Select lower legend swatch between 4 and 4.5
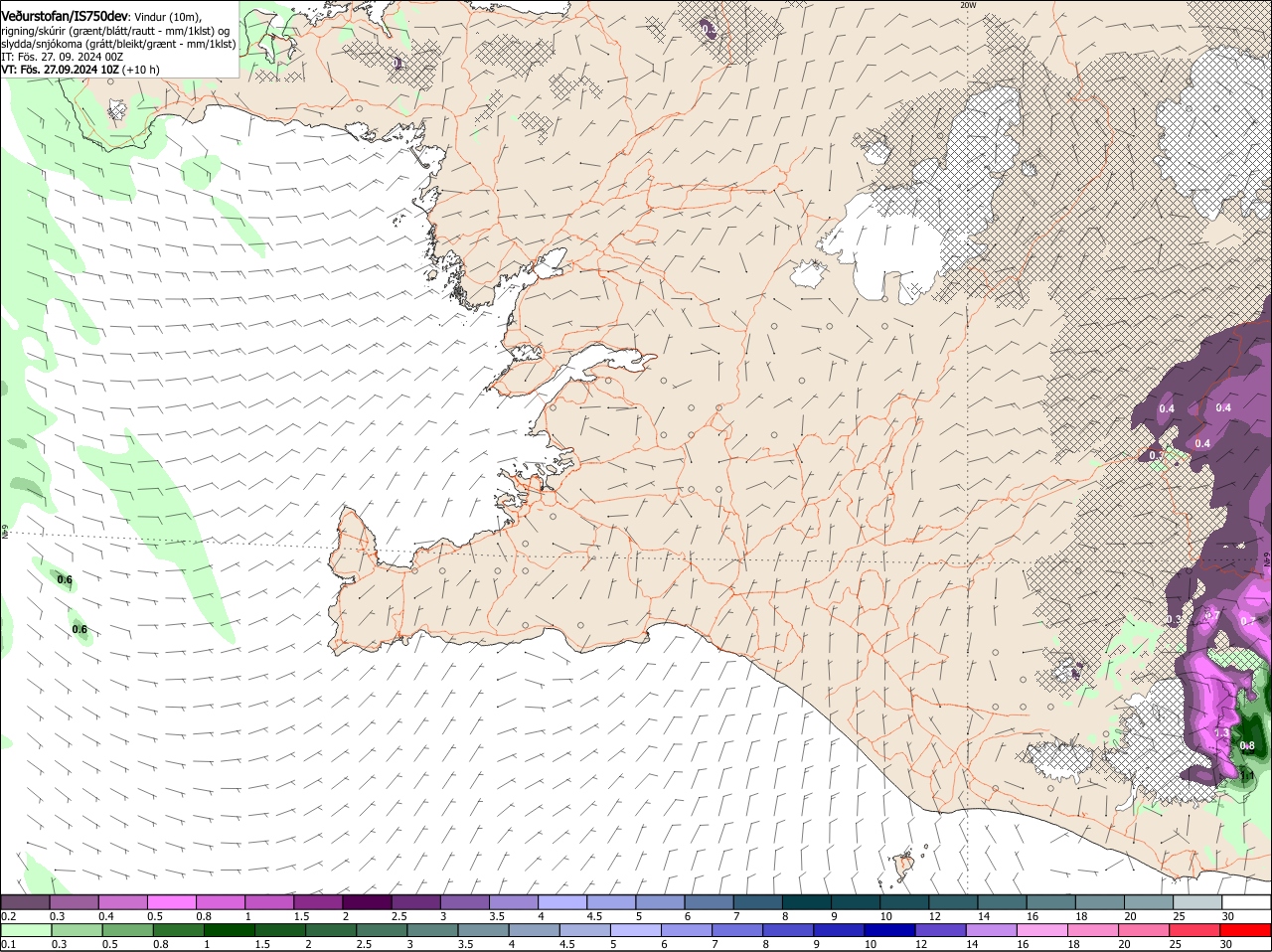Viewport: 1272px width, 952px height. [x=535, y=930]
